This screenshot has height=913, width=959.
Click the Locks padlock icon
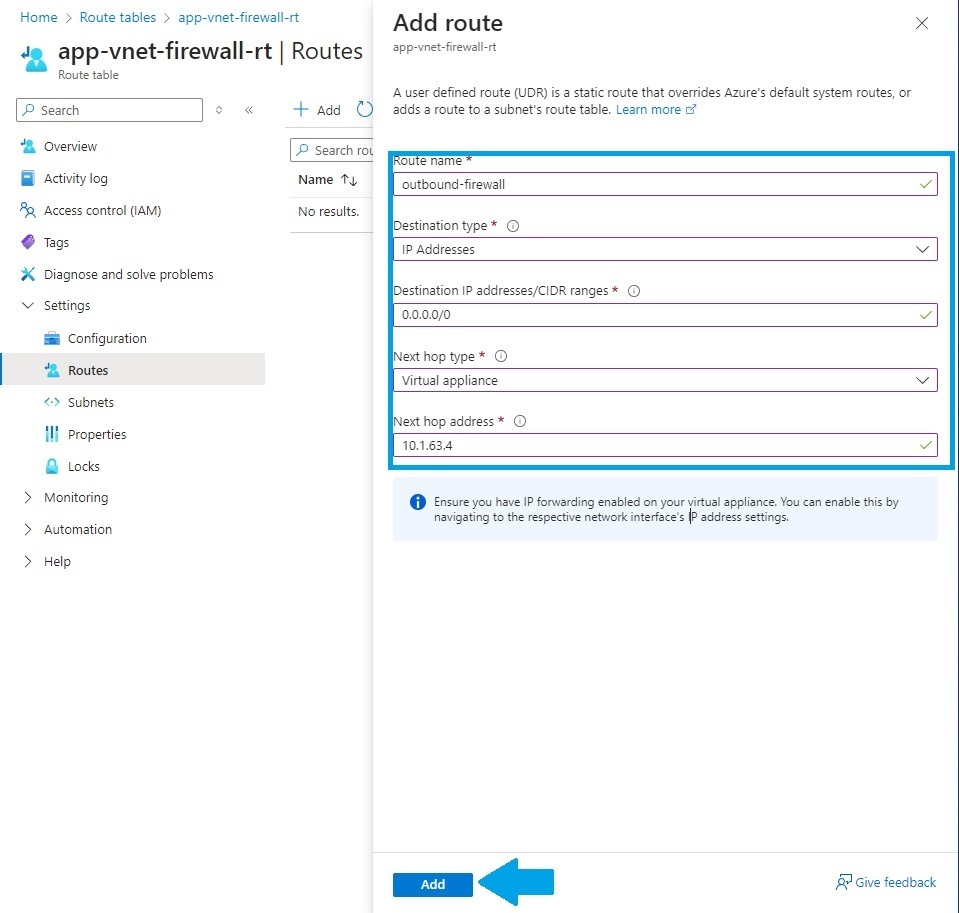point(52,466)
